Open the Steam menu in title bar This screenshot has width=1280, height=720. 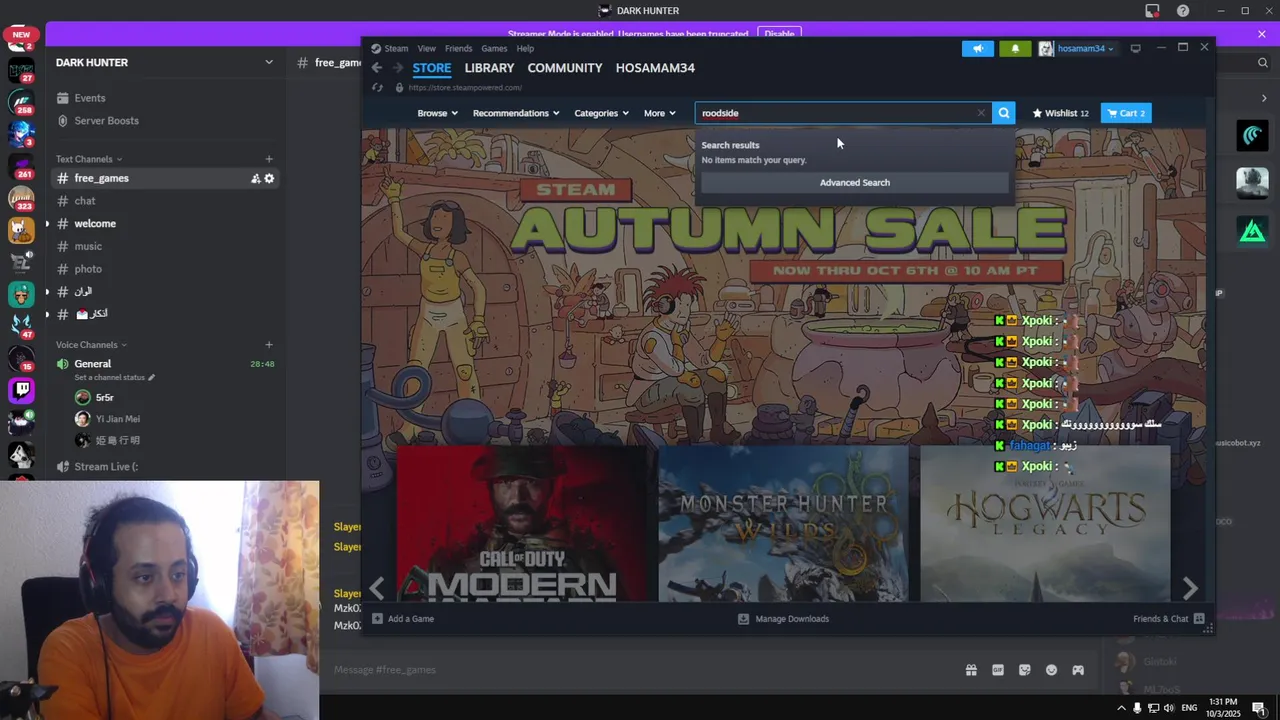[396, 48]
